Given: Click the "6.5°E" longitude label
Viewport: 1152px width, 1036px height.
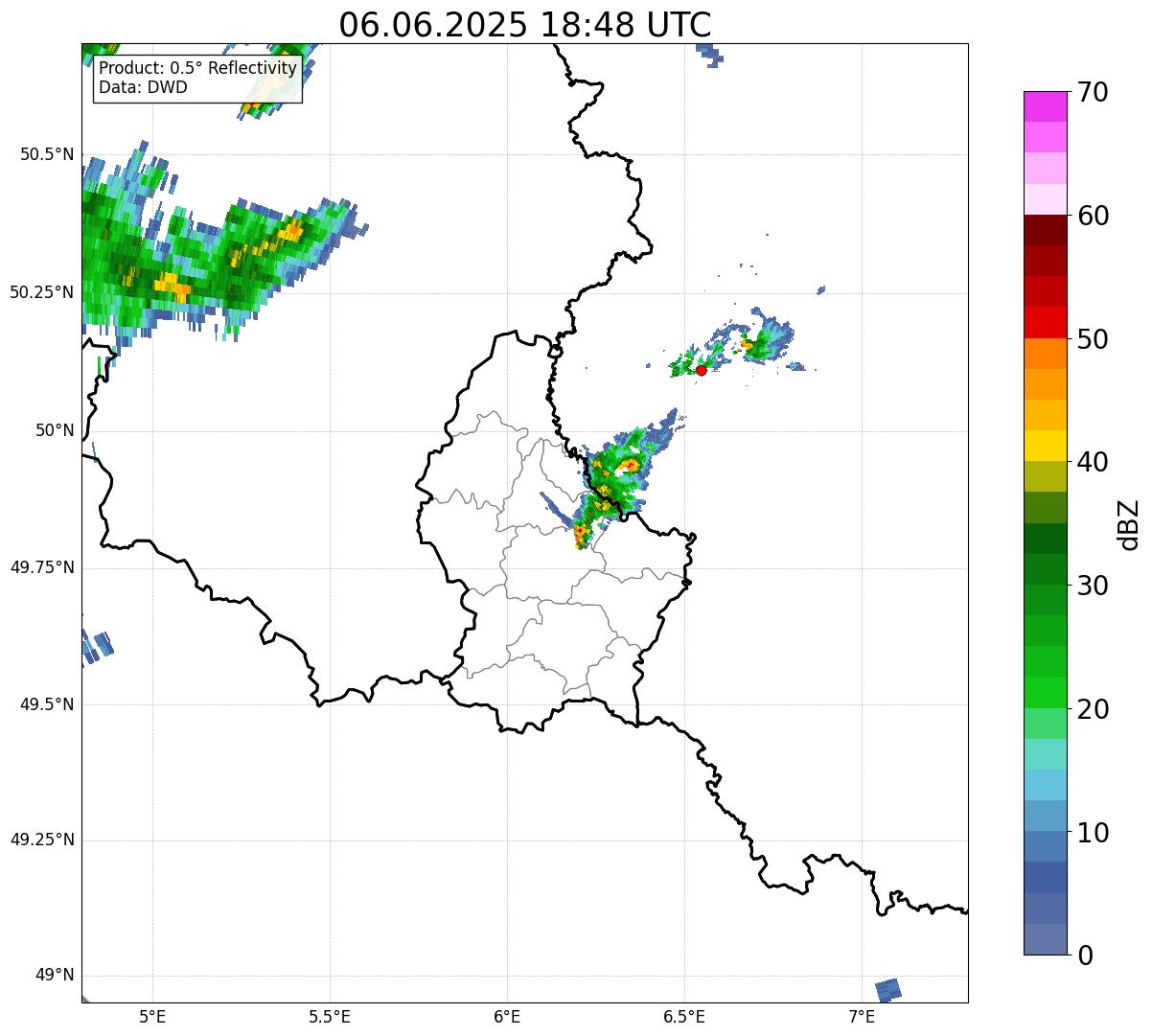Looking at the screenshot, I should [x=684, y=1017].
